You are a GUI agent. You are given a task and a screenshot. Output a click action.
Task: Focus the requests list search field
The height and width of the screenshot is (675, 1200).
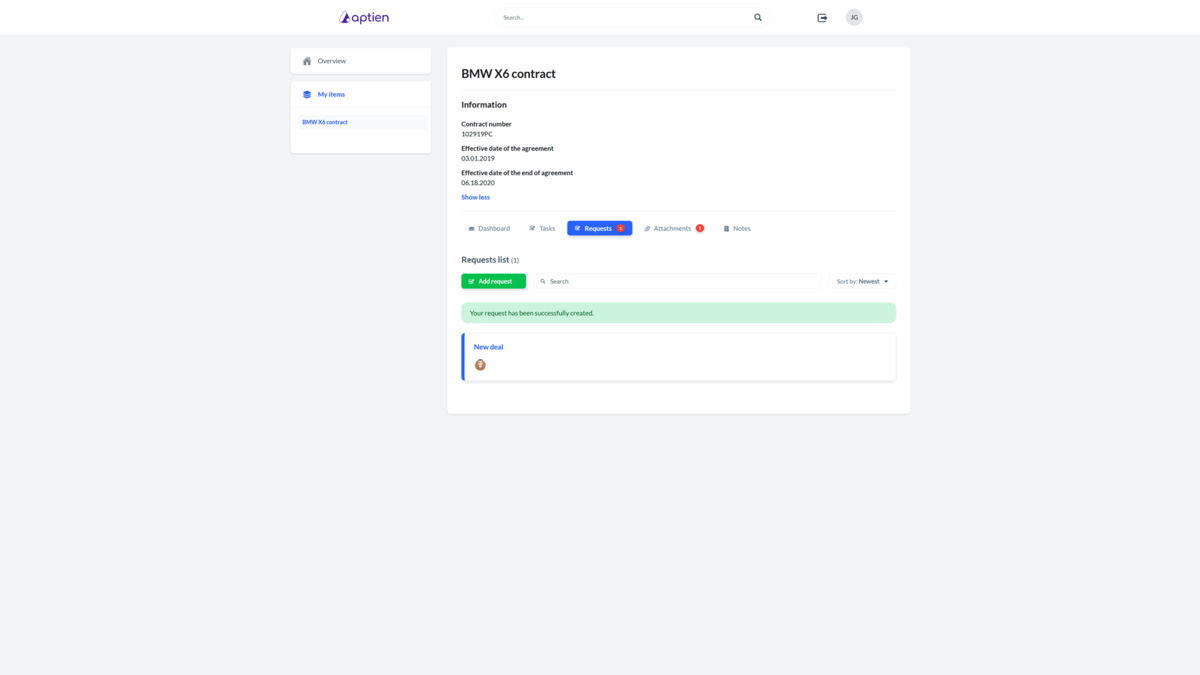coord(677,281)
